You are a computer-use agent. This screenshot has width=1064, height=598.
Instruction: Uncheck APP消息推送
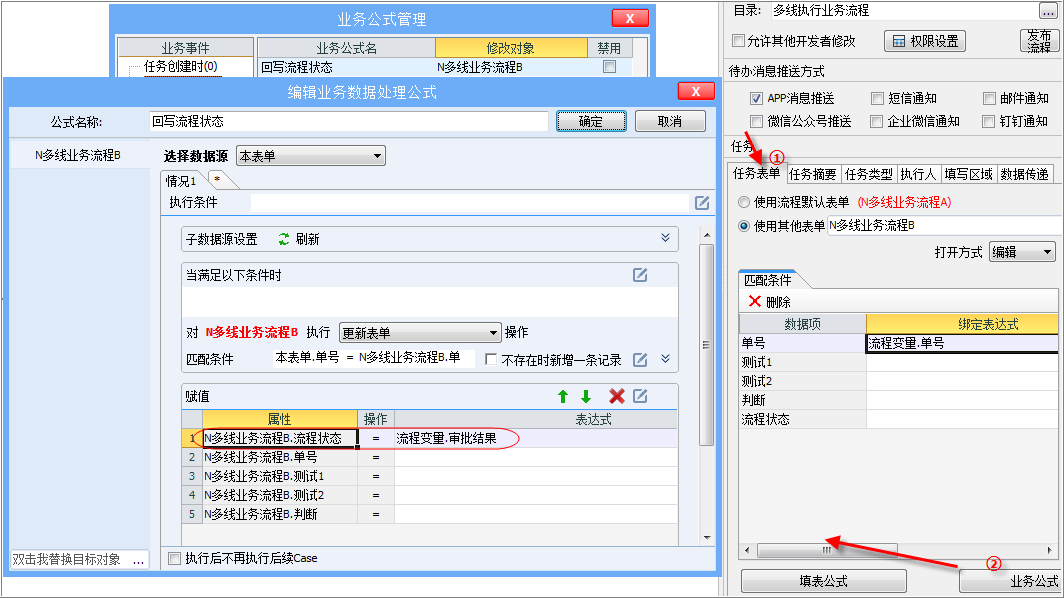tap(756, 98)
